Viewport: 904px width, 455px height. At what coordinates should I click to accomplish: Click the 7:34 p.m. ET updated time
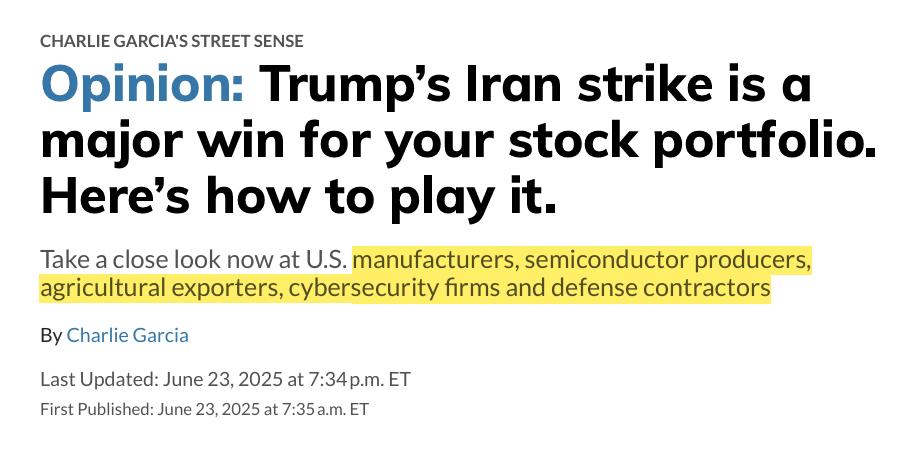[x=360, y=380]
